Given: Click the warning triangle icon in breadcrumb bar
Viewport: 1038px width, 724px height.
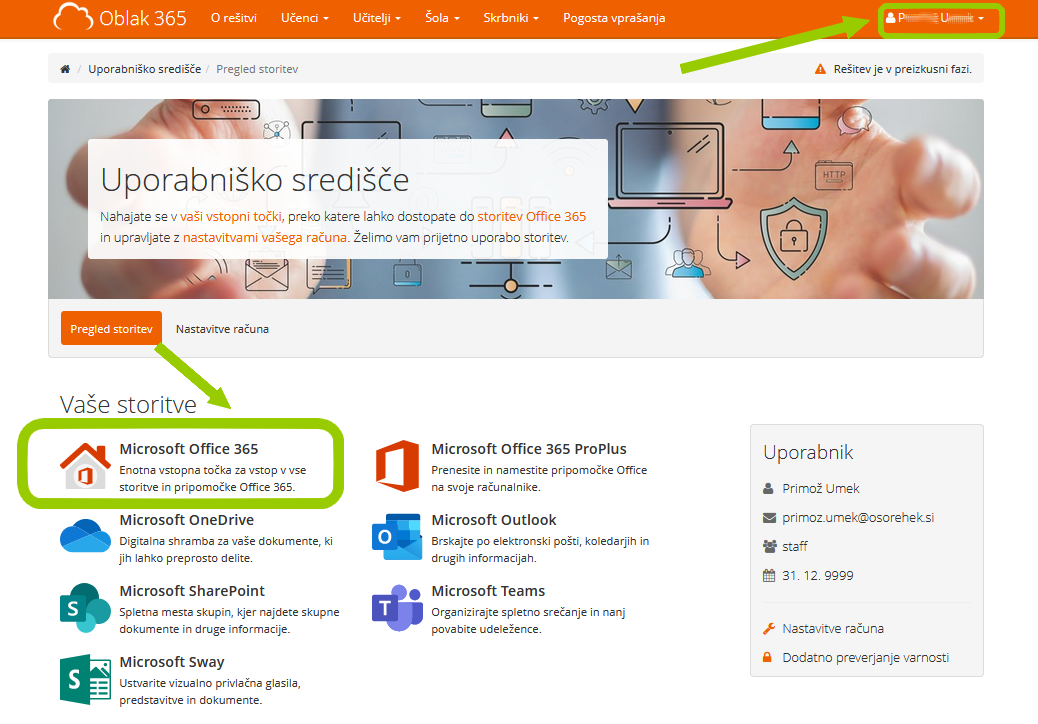Looking at the screenshot, I should [820, 69].
